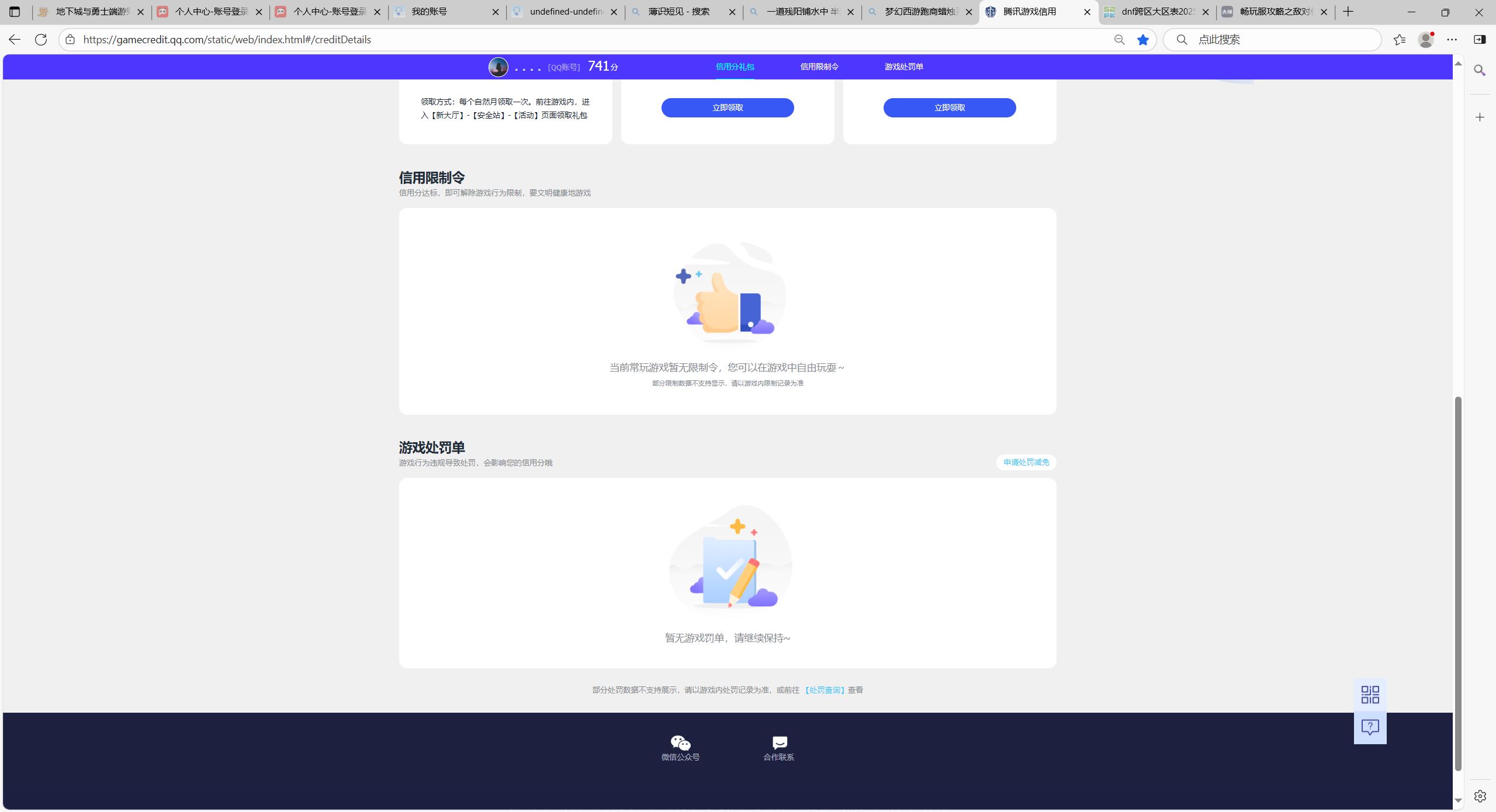Click the middle 立即领取 button
1496x812 pixels.
tap(727, 107)
